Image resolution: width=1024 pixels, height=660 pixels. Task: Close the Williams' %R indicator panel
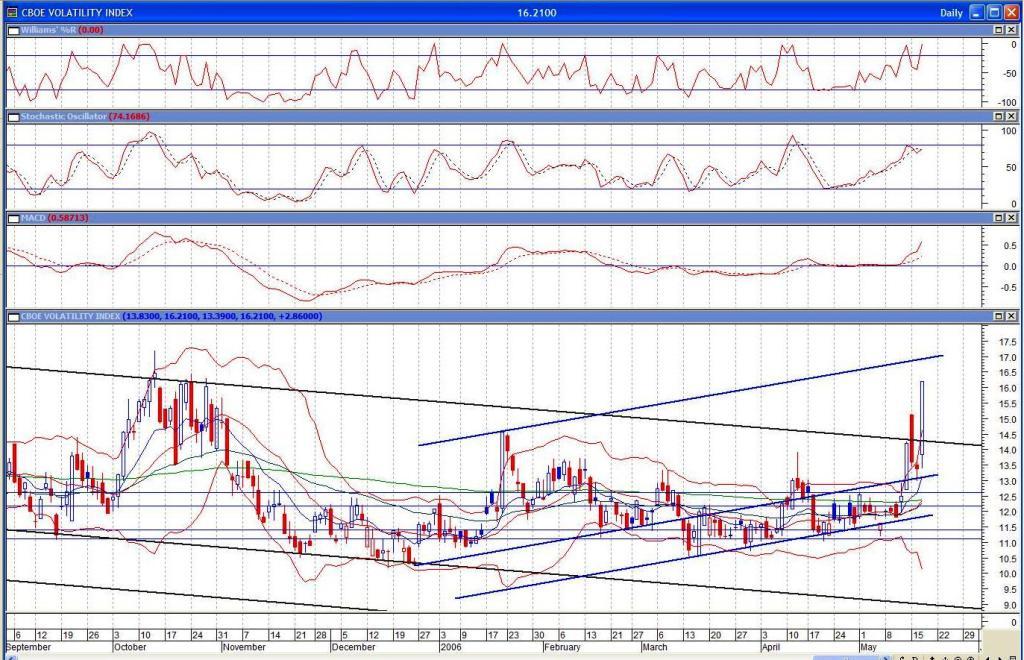point(1011,30)
